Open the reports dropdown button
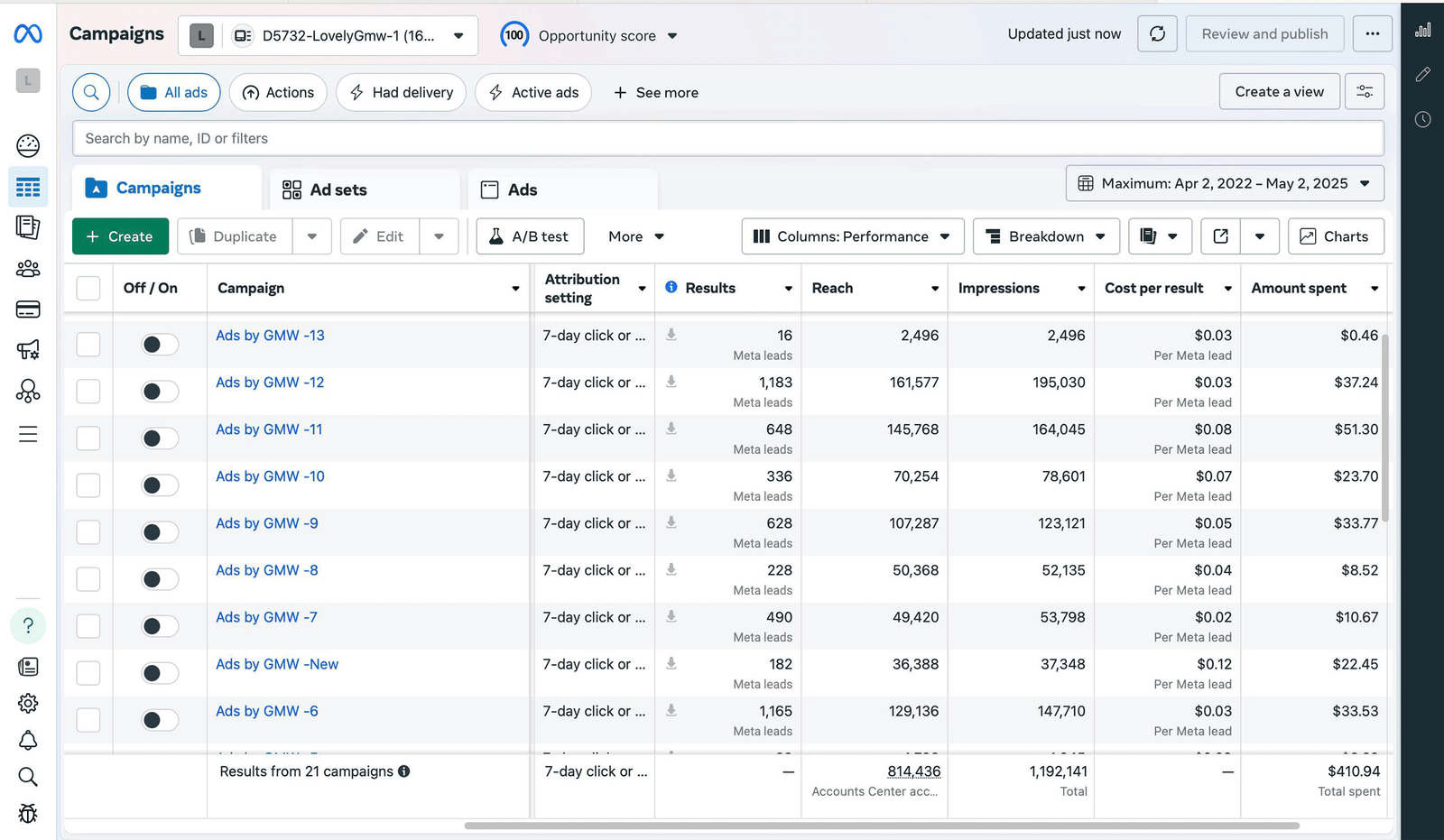This screenshot has width=1444, height=840. (x=1160, y=236)
